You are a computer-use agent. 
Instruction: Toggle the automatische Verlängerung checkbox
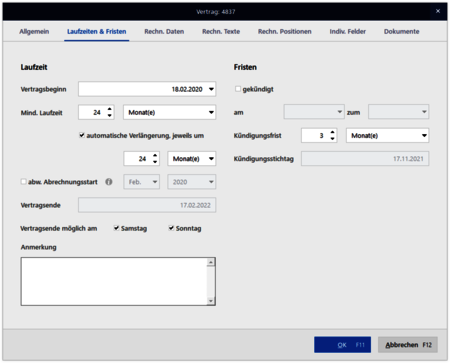coord(82,135)
